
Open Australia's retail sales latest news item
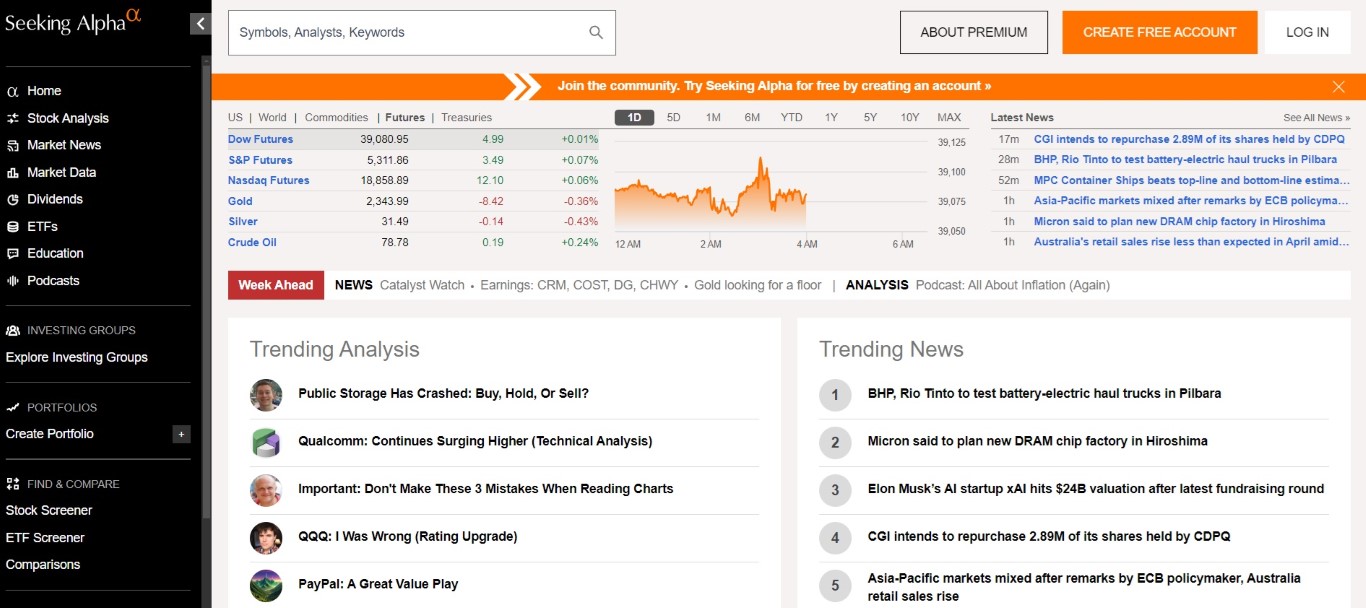click(1192, 242)
